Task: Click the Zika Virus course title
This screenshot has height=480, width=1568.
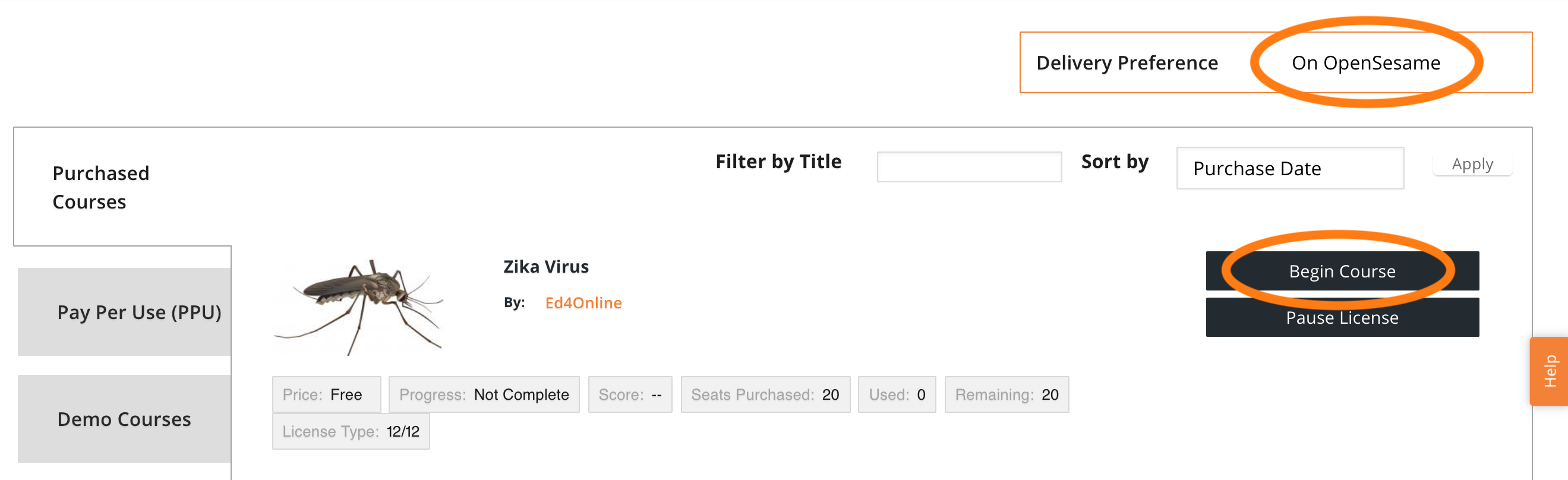Action: point(546,267)
